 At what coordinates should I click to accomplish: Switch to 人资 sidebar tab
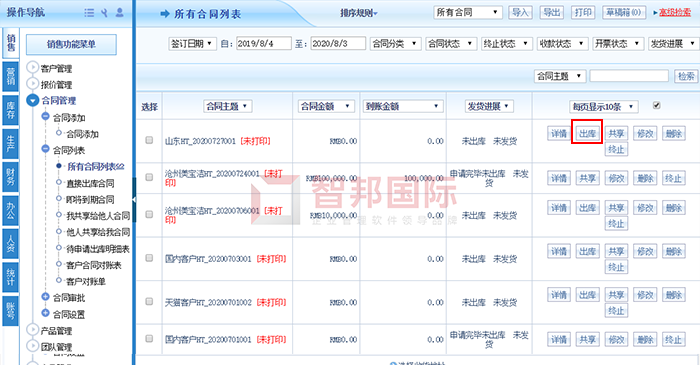(x=11, y=244)
